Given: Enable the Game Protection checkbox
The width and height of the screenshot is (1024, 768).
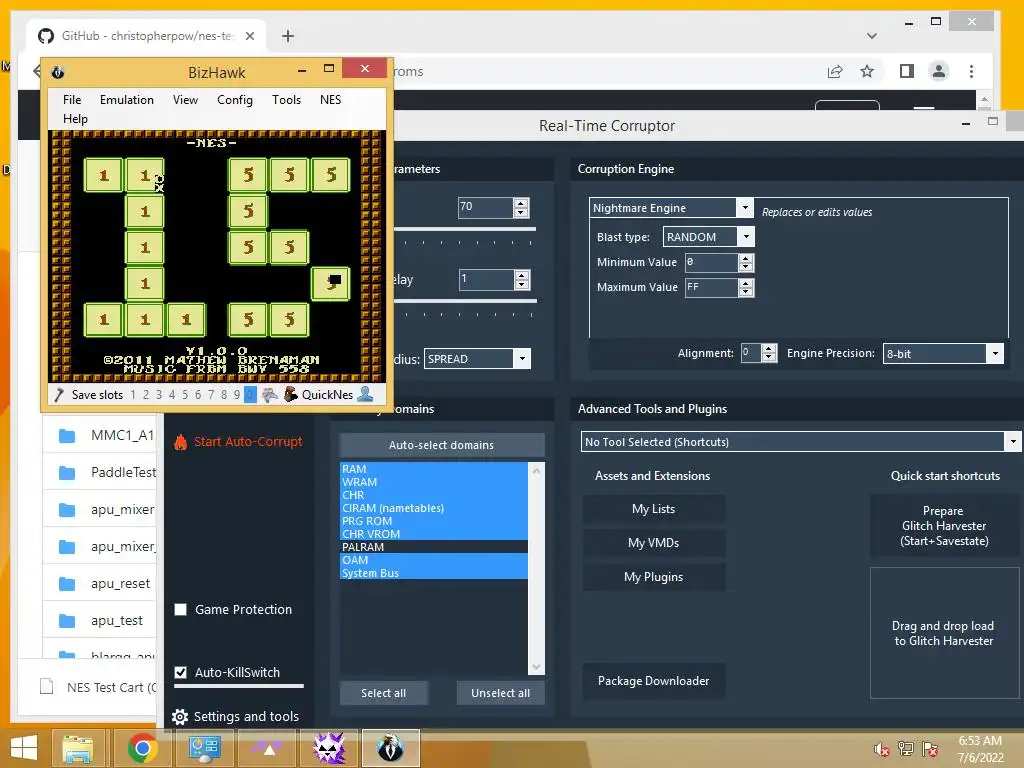Looking at the screenshot, I should coord(181,609).
